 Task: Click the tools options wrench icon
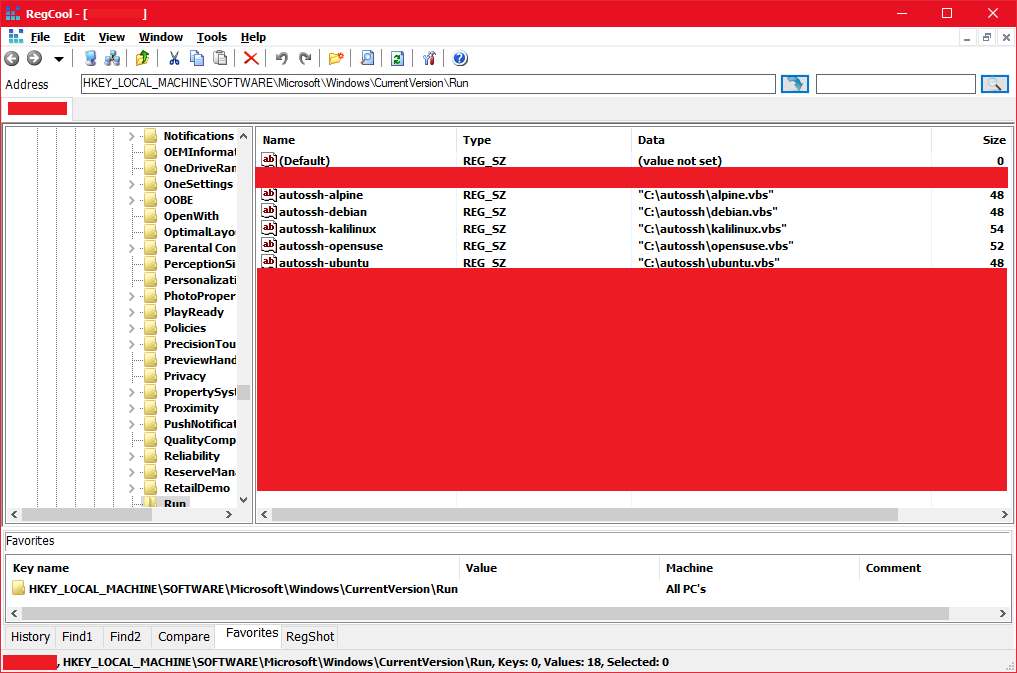click(429, 58)
